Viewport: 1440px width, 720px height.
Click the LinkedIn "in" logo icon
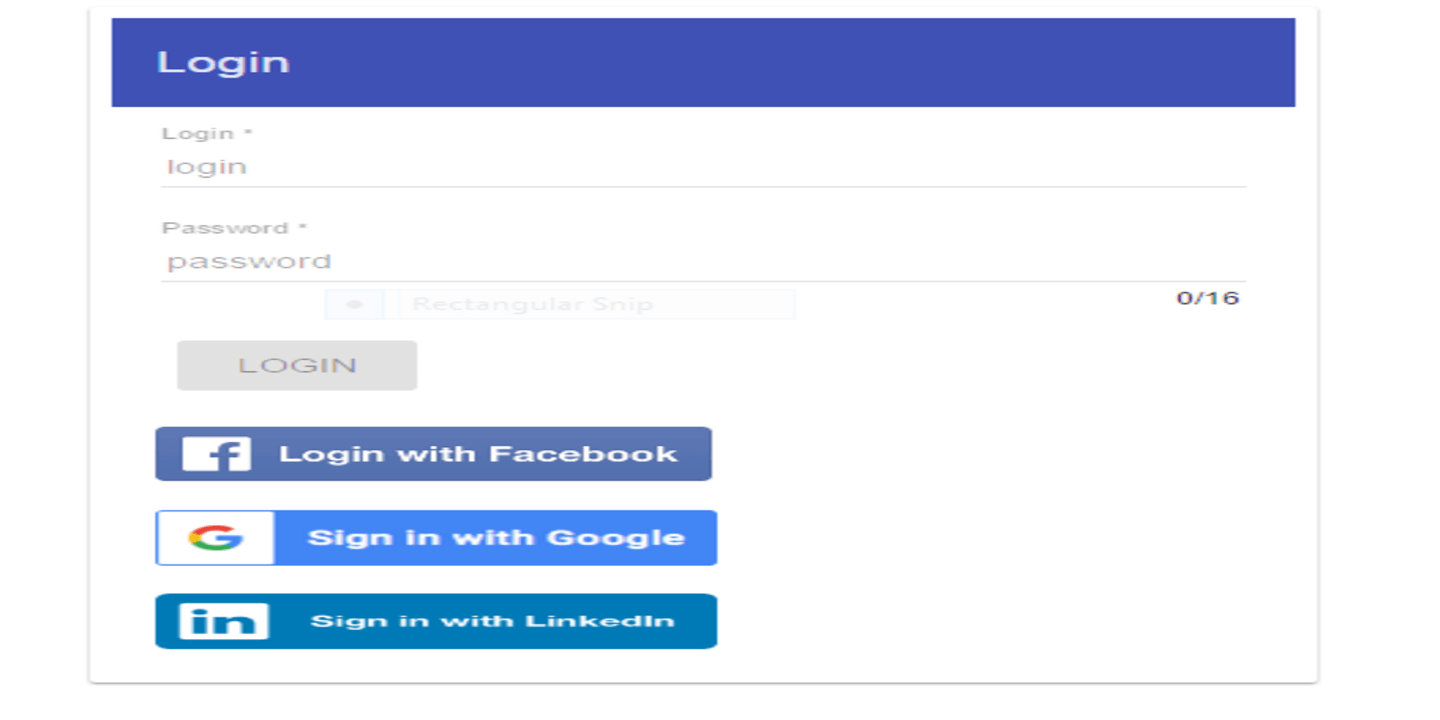point(224,621)
